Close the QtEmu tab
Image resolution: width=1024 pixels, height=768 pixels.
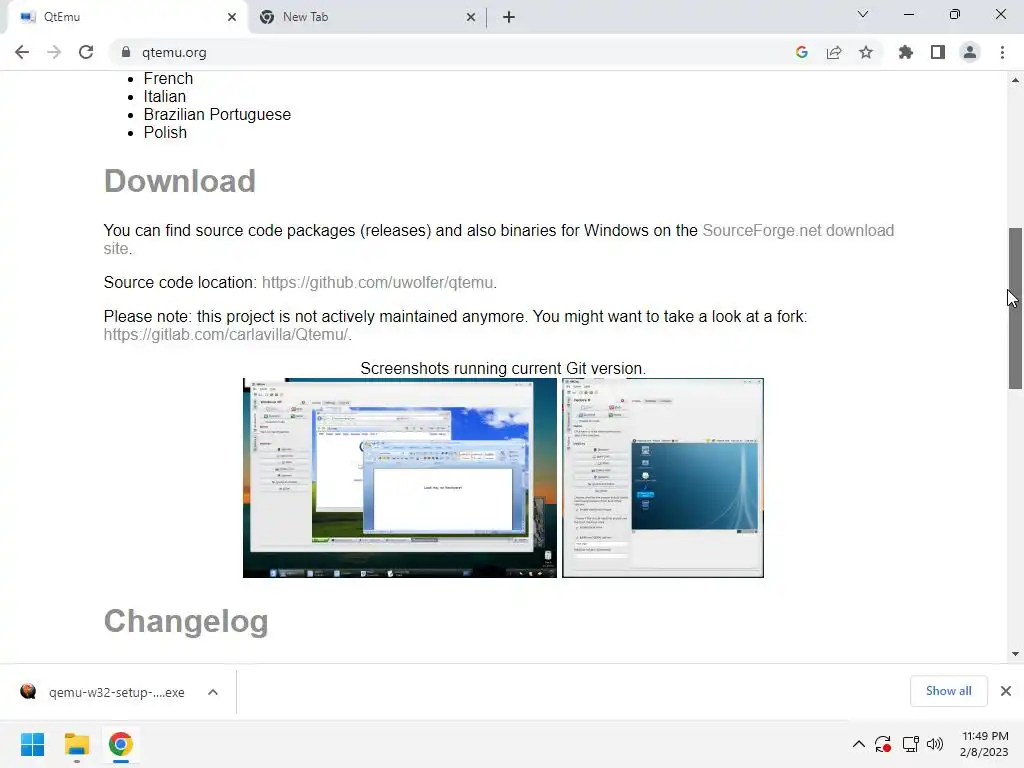tap(232, 17)
